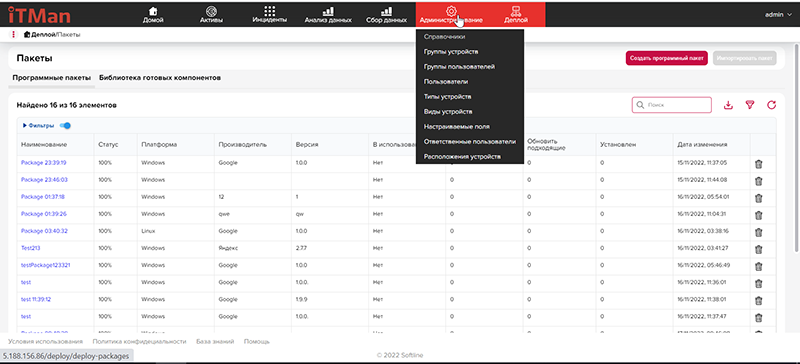Delete the Package 23:46:03 row
This screenshot has height=364, width=800.
coord(758,181)
